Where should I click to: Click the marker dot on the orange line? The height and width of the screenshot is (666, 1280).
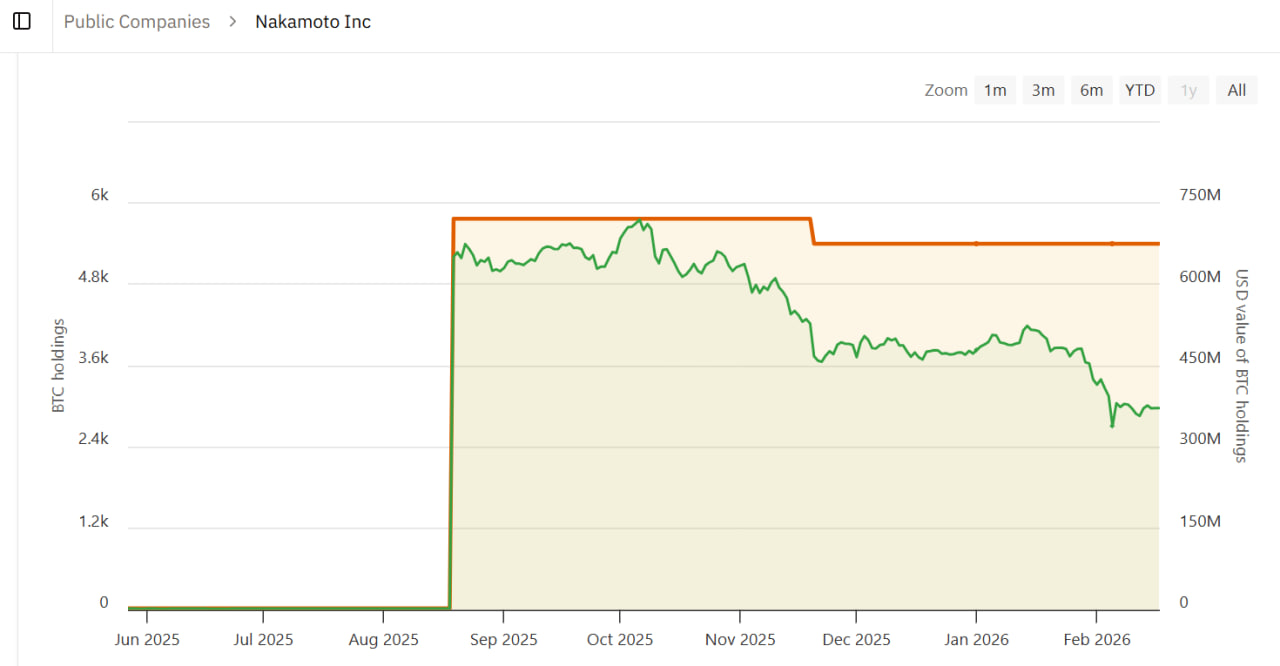pos(975,242)
